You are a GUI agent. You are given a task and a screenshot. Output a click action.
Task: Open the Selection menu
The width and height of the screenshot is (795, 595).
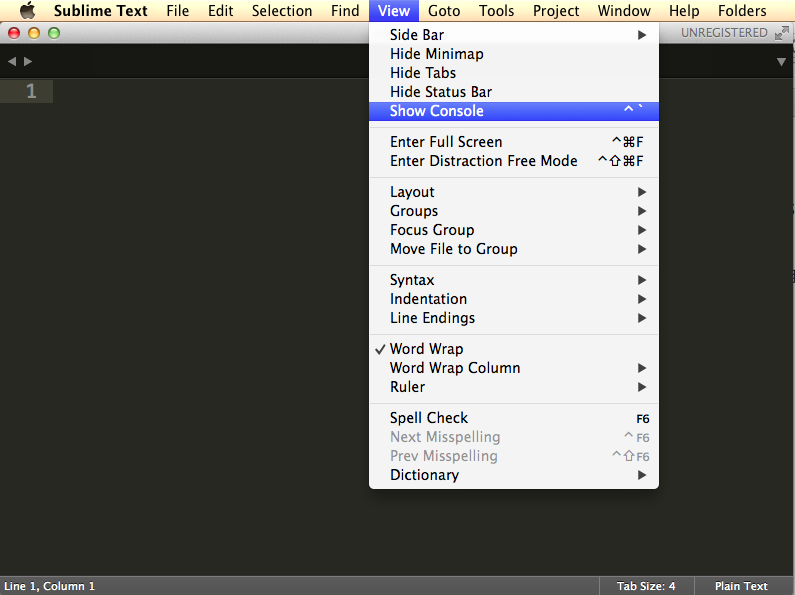pyautogui.click(x=282, y=11)
